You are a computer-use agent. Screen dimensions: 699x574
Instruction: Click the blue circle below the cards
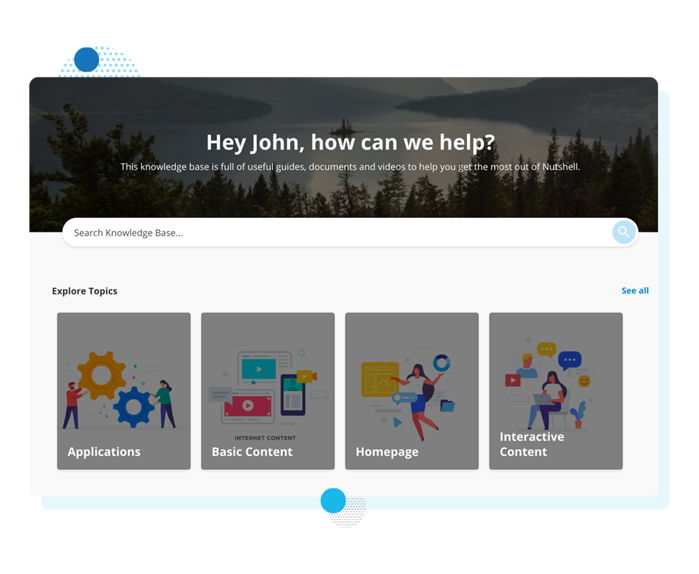point(333,500)
